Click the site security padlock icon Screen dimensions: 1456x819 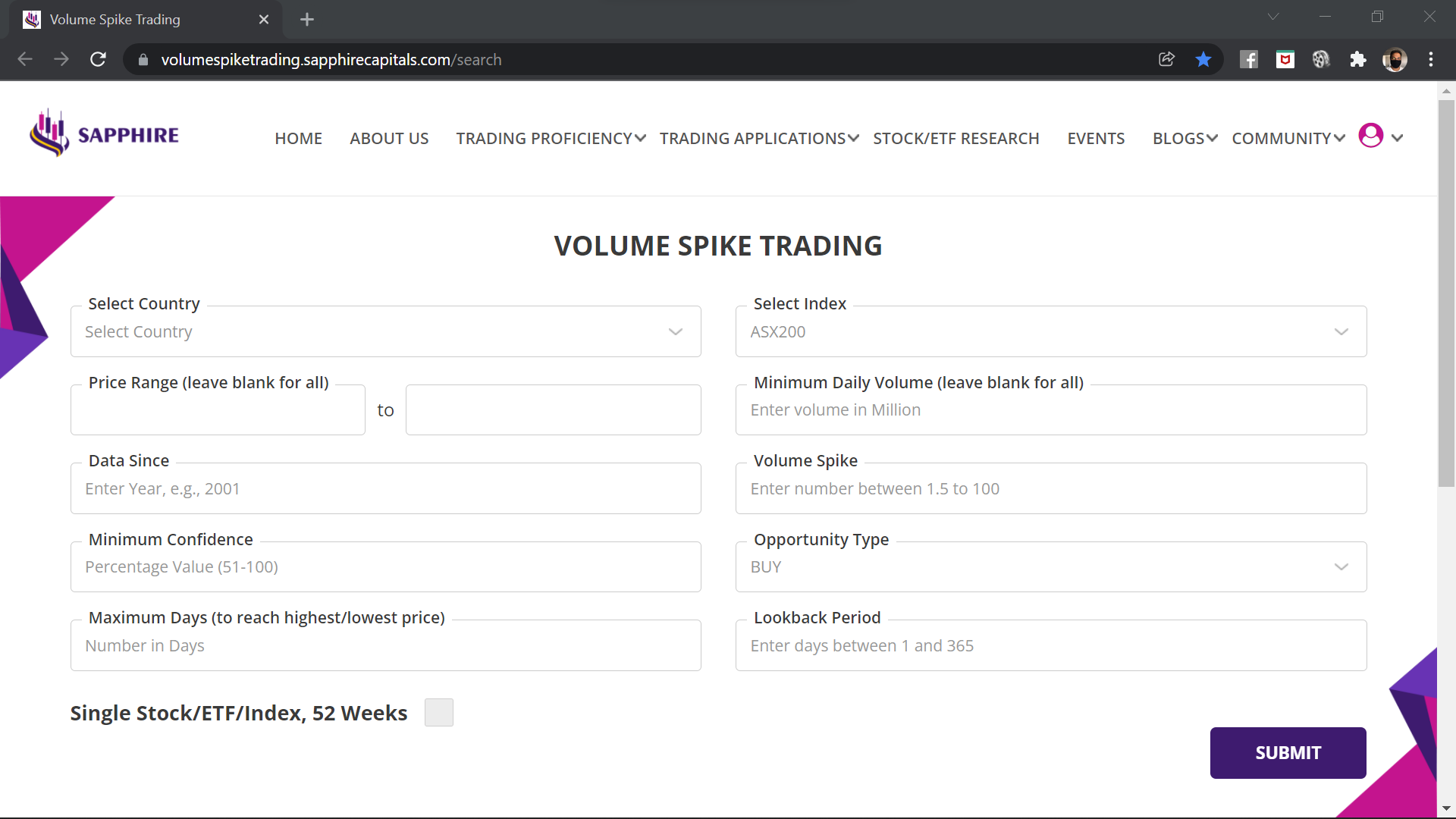(142, 59)
